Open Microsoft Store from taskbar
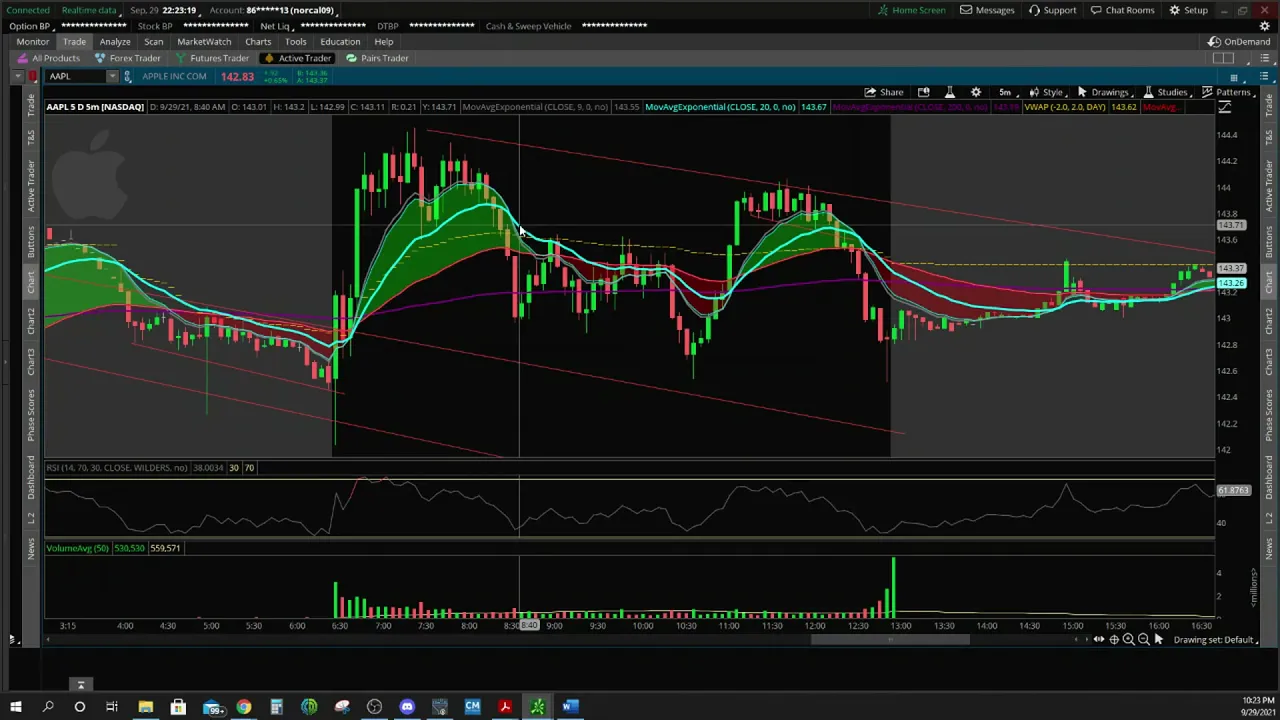This screenshot has width=1280, height=720. [178, 707]
